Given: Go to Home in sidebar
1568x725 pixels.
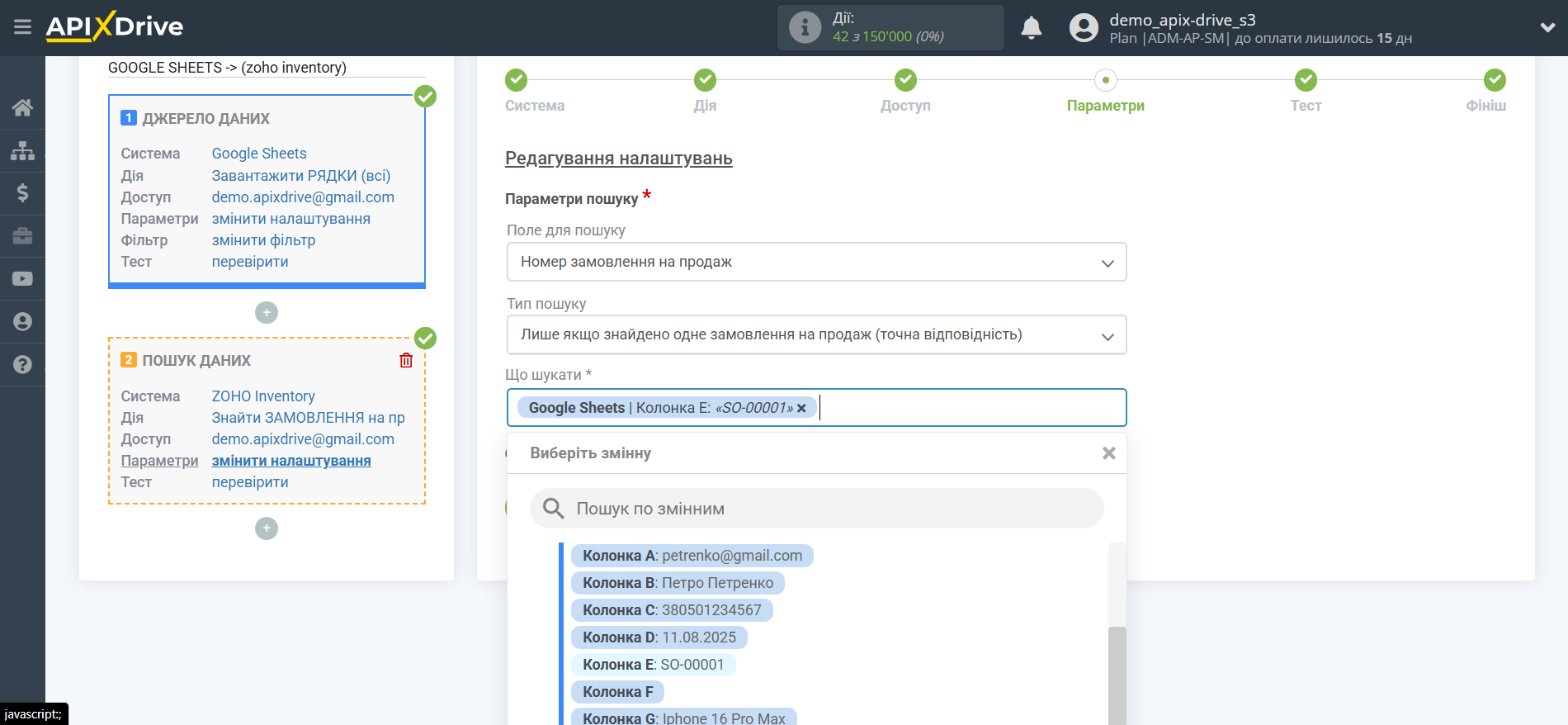Looking at the screenshot, I should click(22, 107).
